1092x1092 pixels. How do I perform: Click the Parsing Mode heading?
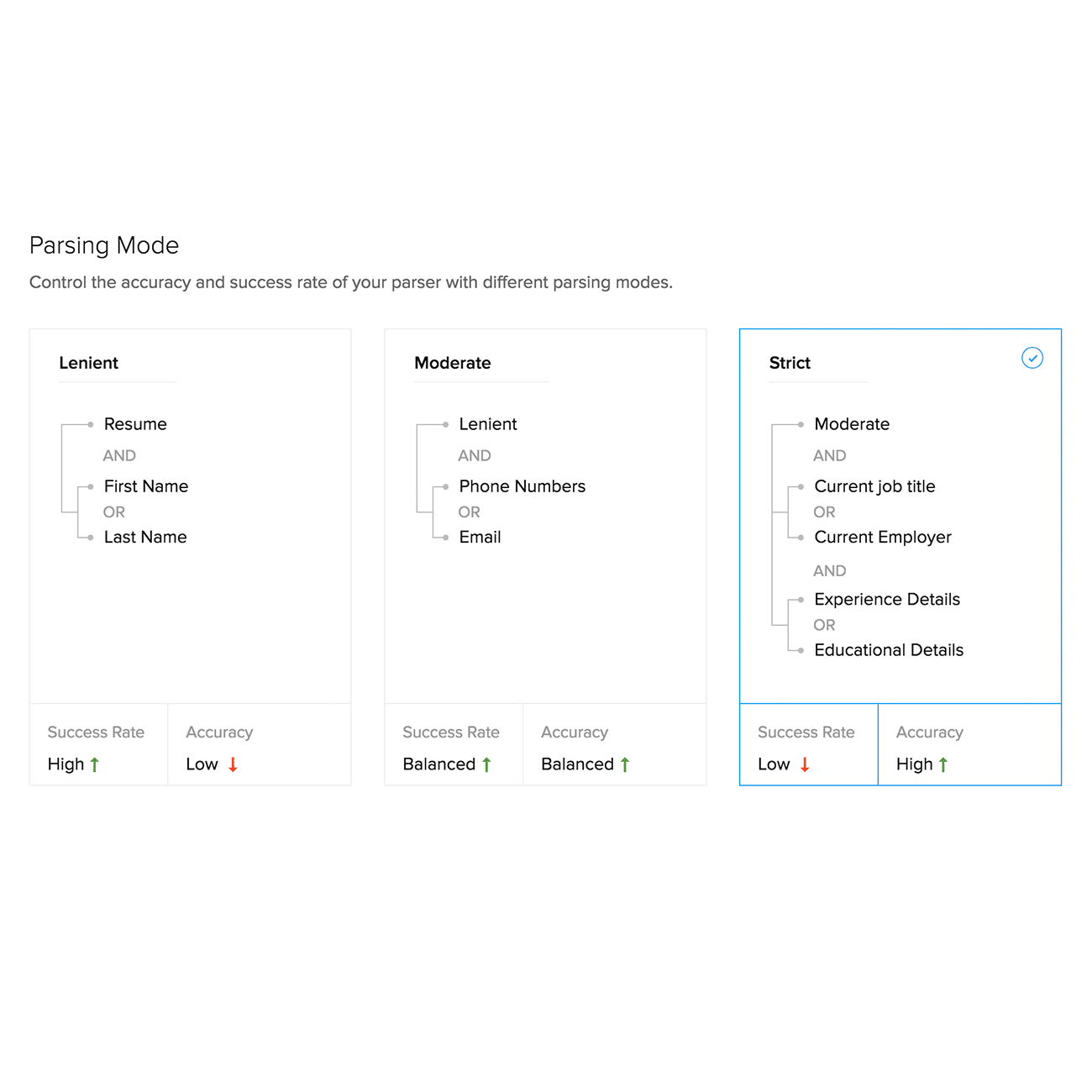point(104,245)
